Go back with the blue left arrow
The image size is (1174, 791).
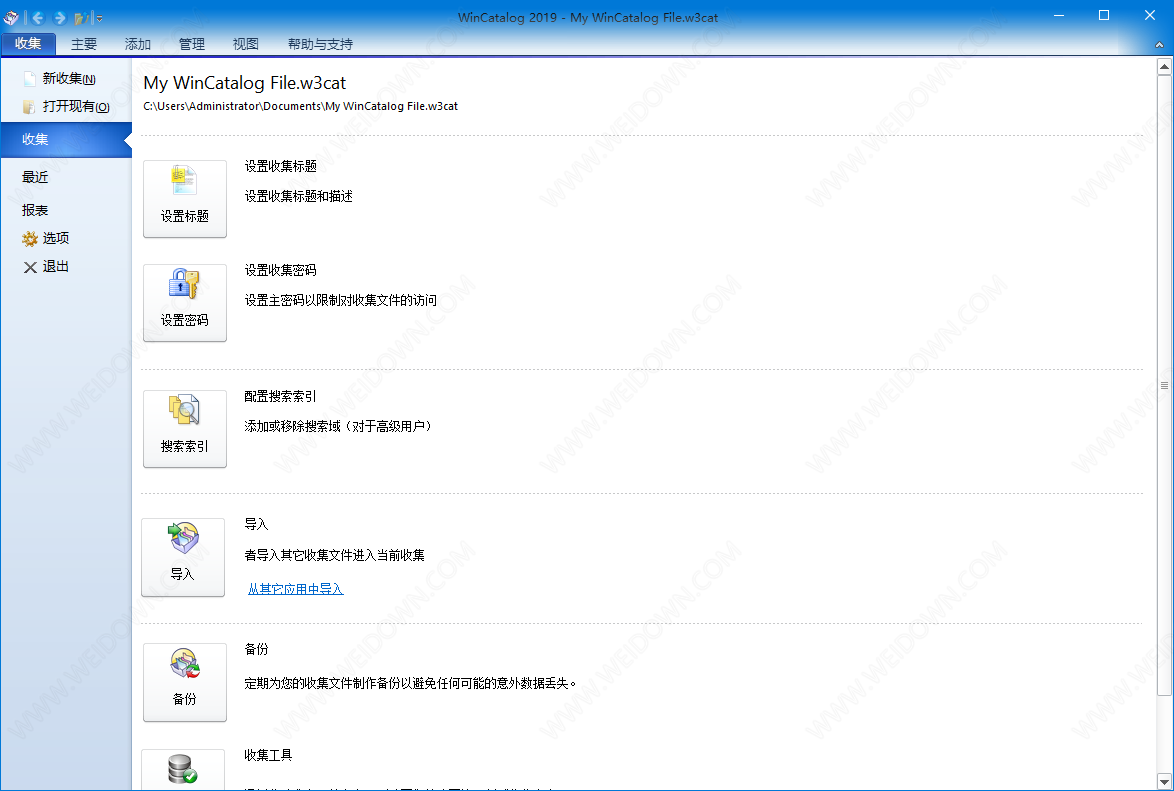coord(37,17)
